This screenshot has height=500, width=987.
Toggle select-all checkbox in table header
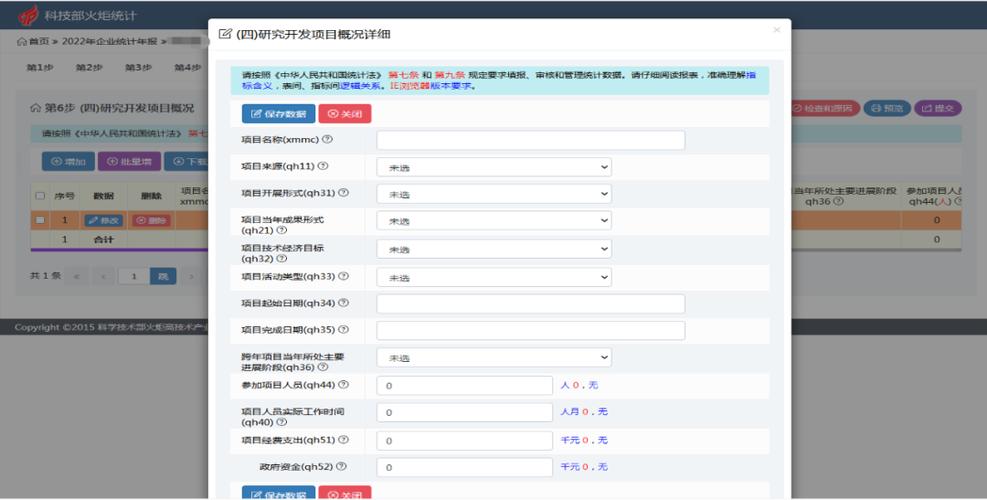point(40,196)
